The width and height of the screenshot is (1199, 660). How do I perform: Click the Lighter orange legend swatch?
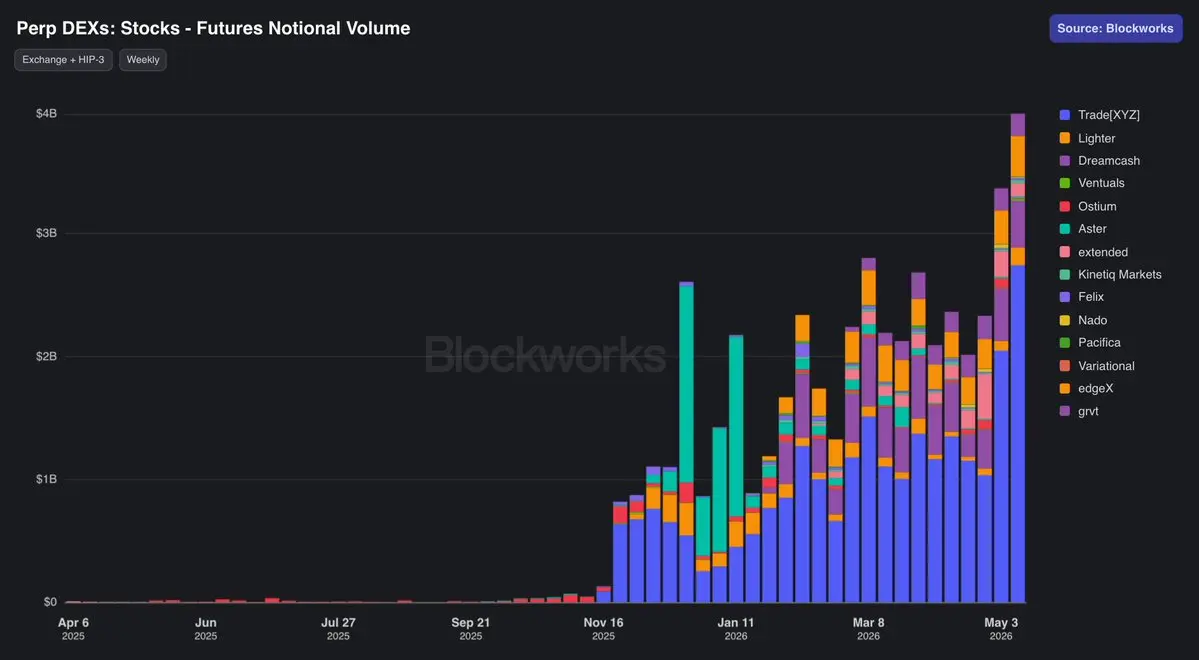(x=1064, y=138)
